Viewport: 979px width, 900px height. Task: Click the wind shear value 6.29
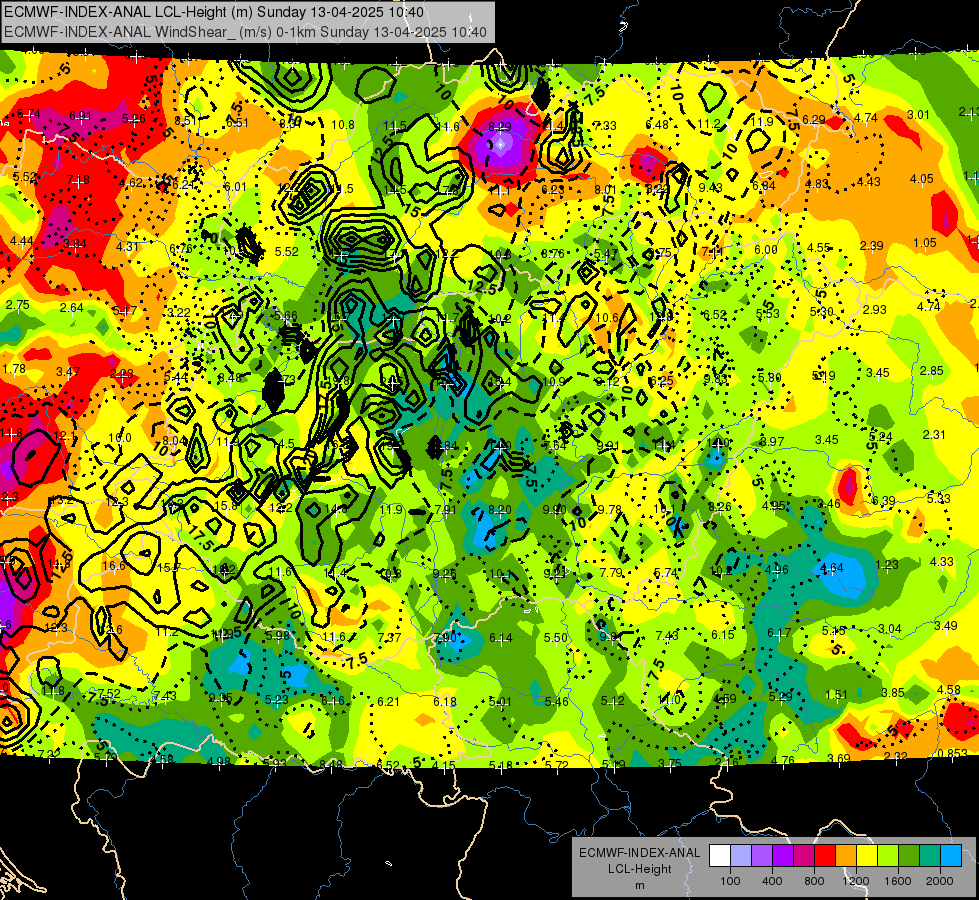tap(814, 120)
